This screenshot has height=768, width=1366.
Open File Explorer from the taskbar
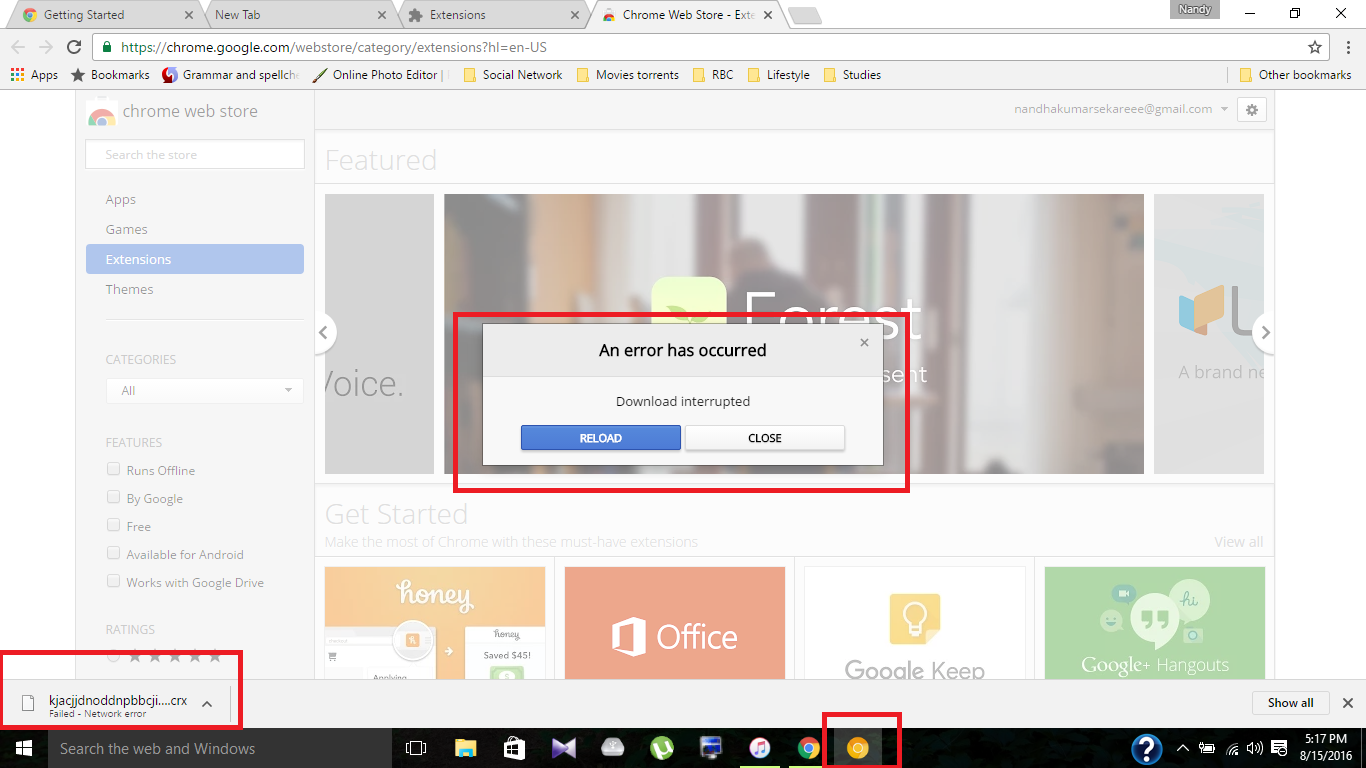click(x=466, y=748)
